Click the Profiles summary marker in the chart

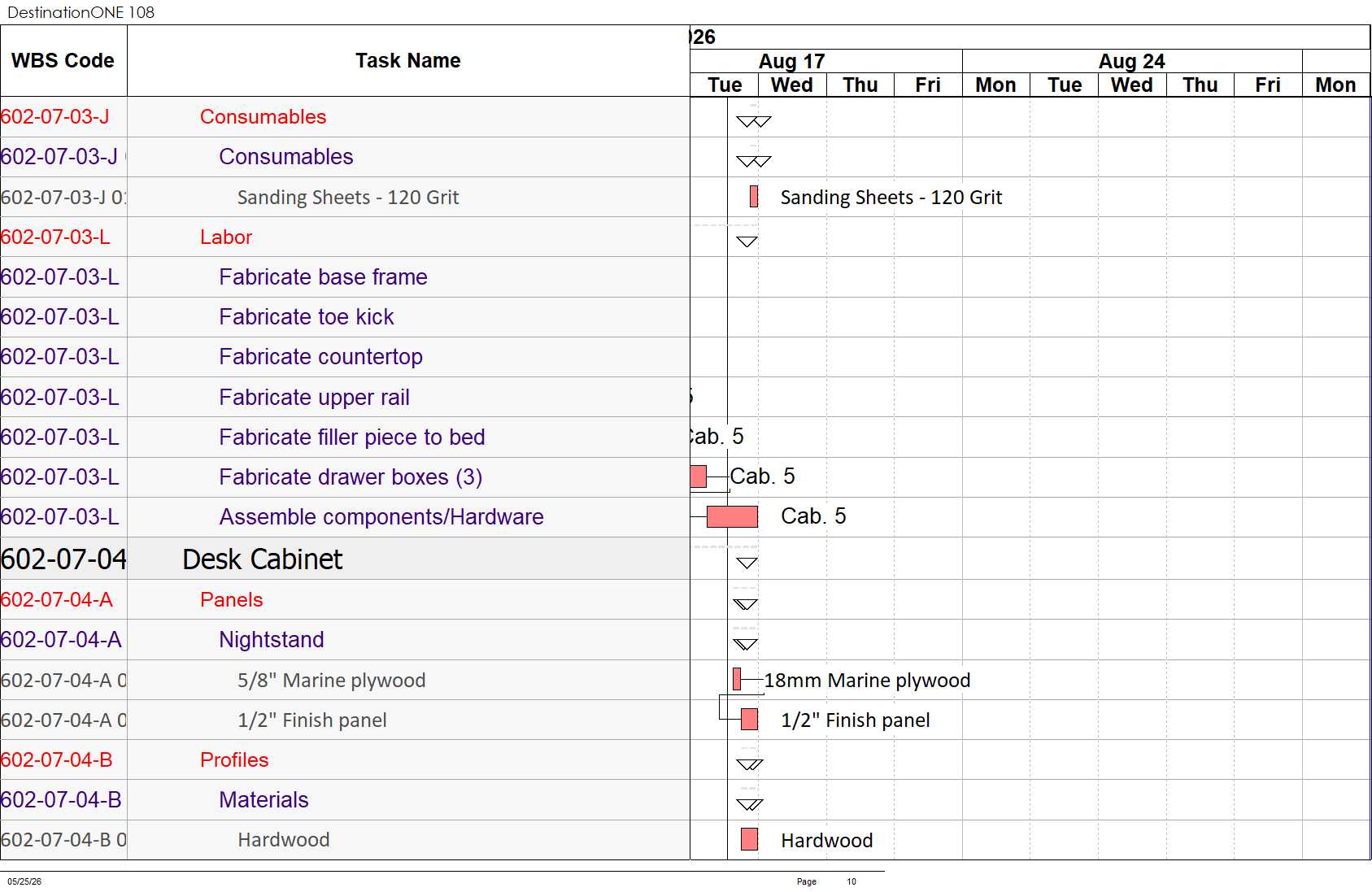(750, 764)
